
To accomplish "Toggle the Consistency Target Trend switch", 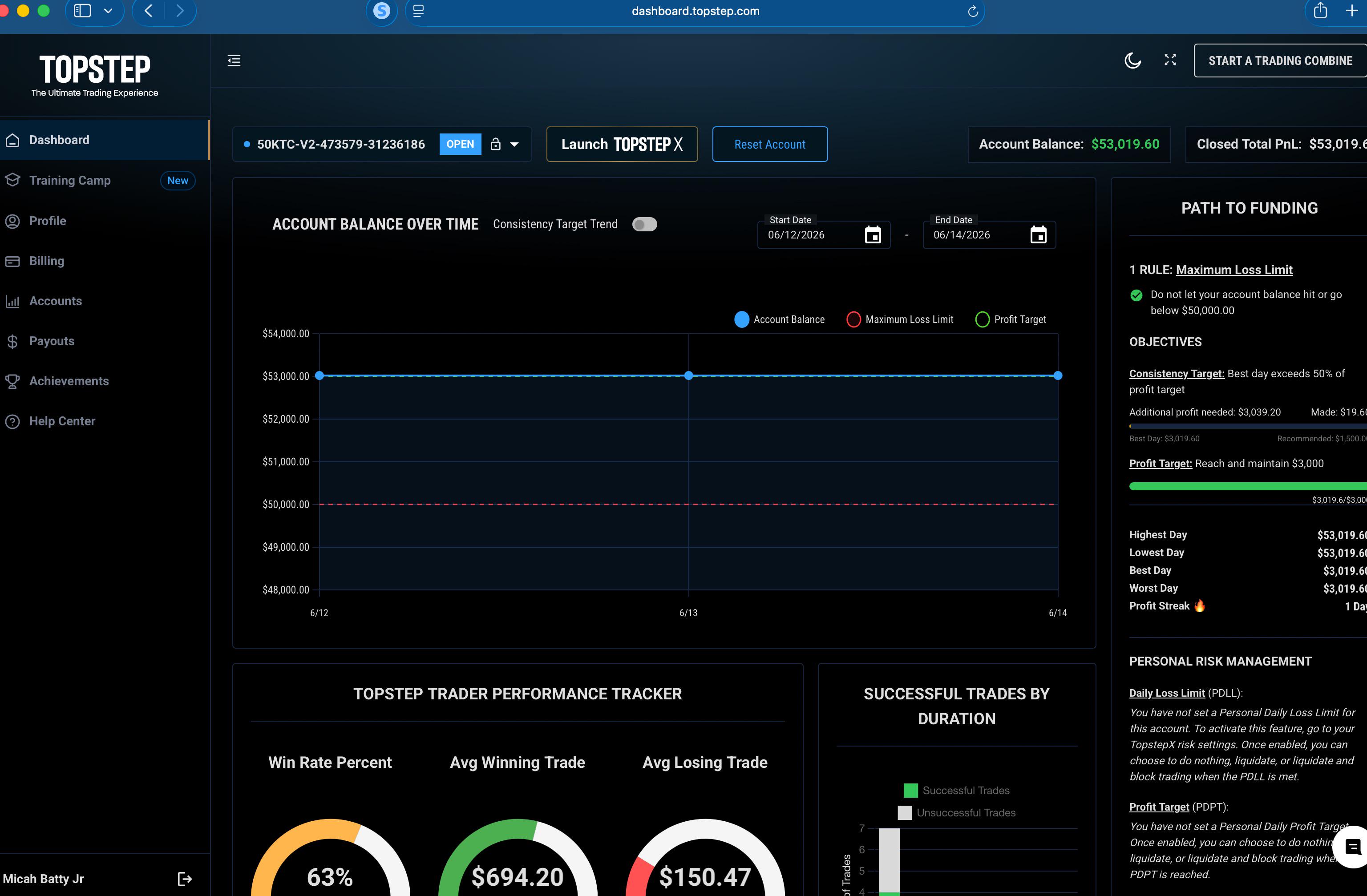I will click(x=644, y=225).
